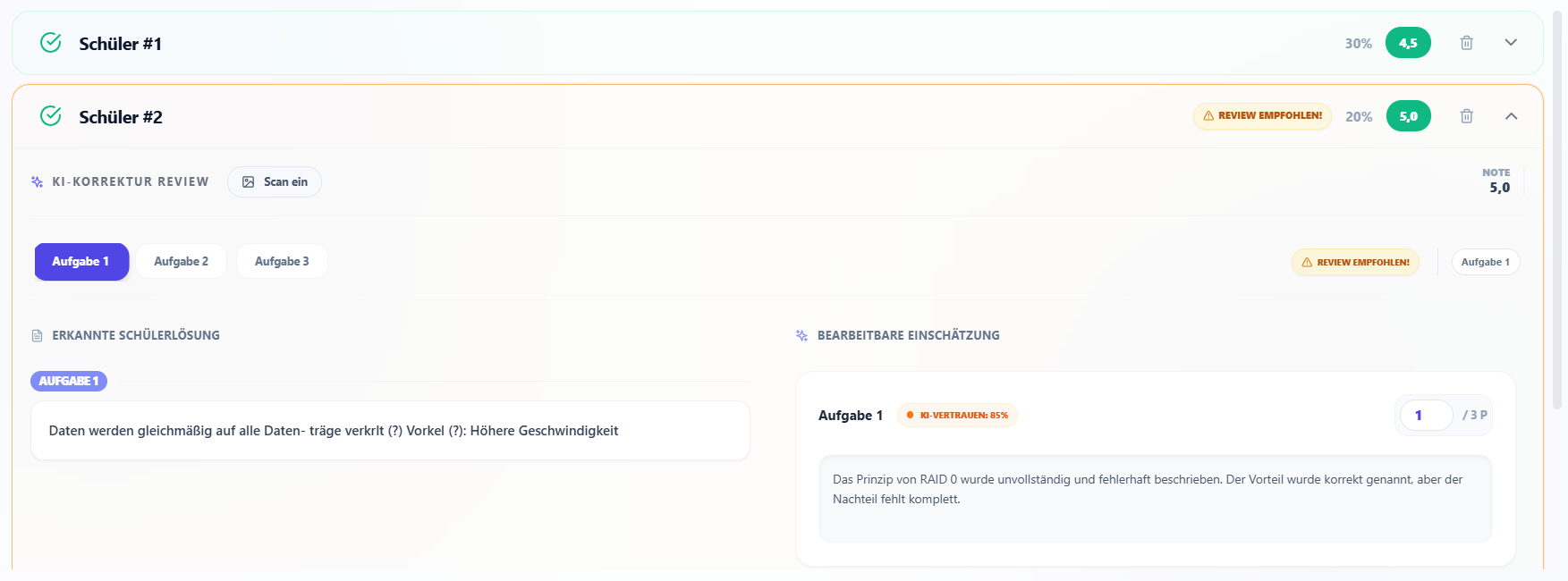
Task: Click the green checkmark icon for Schüler #1
Action: [x=51, y=43]
